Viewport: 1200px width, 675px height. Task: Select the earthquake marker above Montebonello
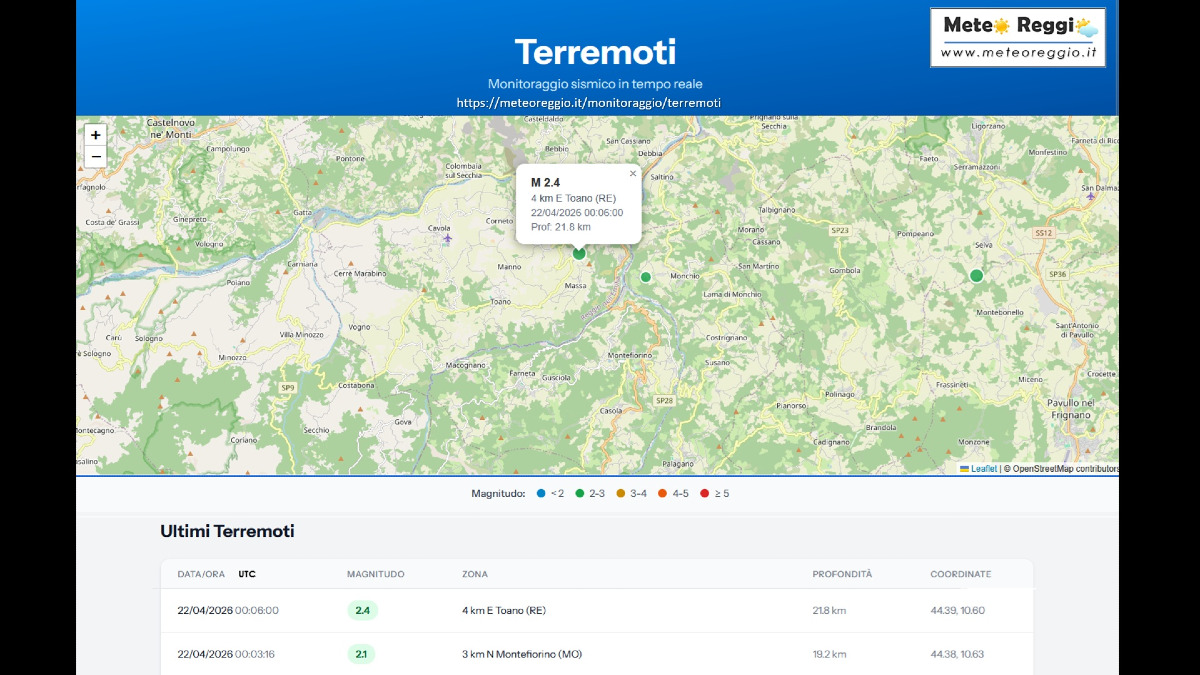coord(977,276)
